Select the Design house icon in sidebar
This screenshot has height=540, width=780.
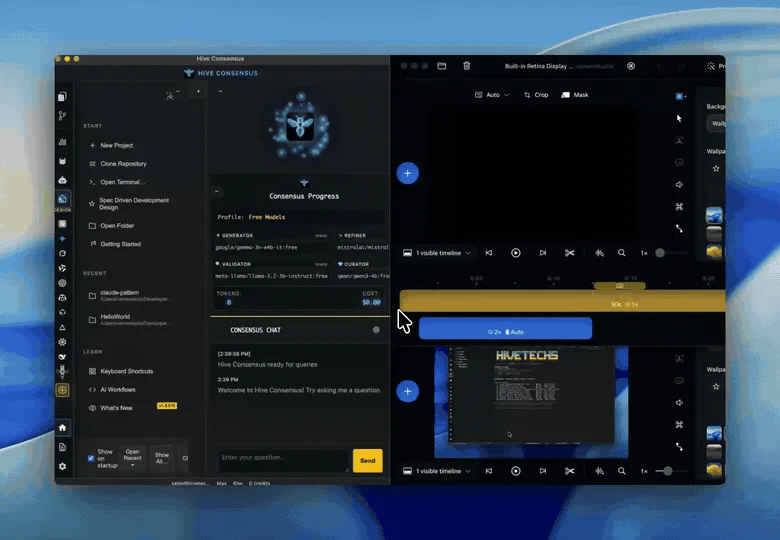62,199
